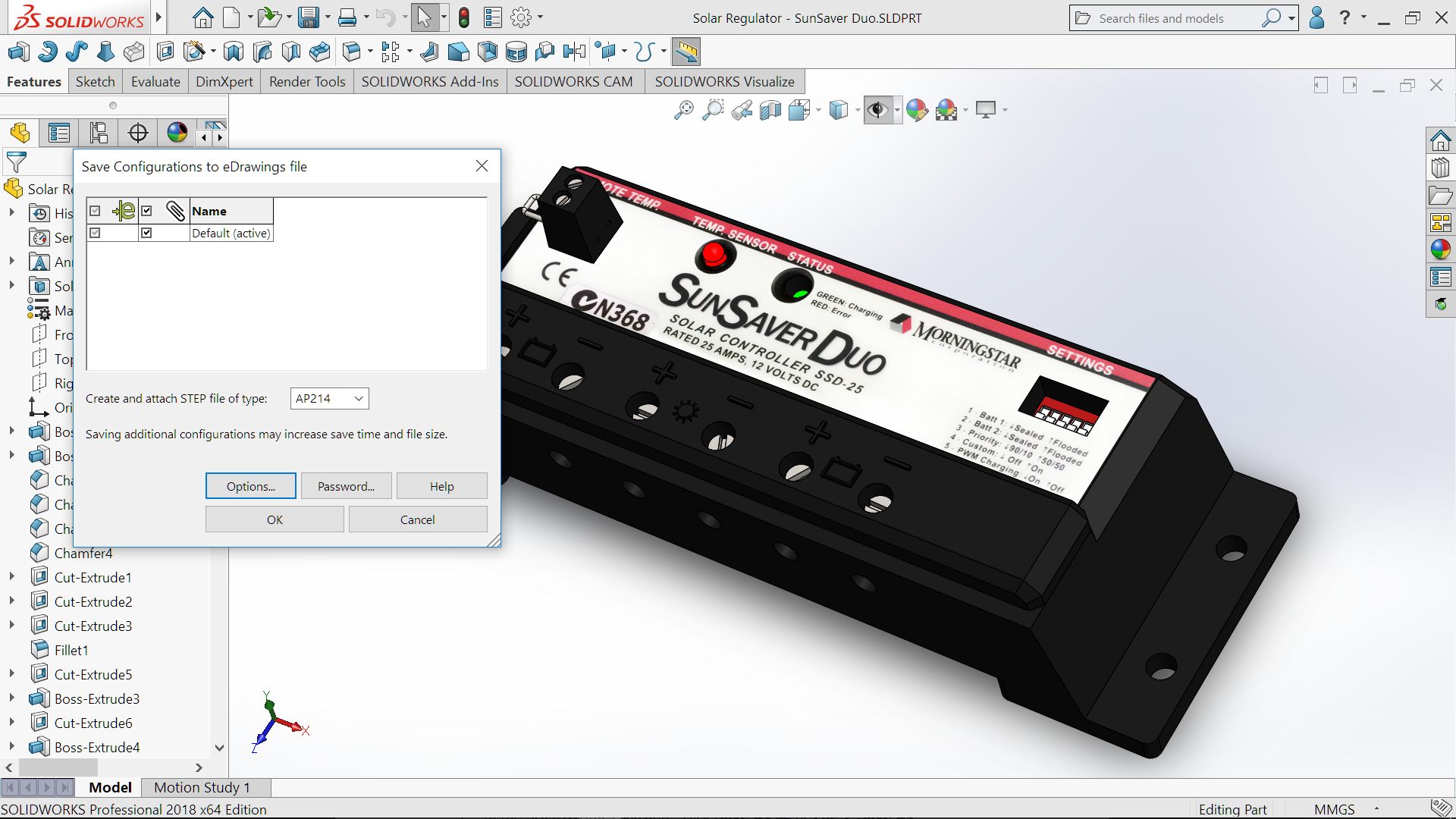The width and height of the screenshot is (1456, 819).
Task: Expand the Cut-Extrude1 feature node
Action: tap(12, 577)
